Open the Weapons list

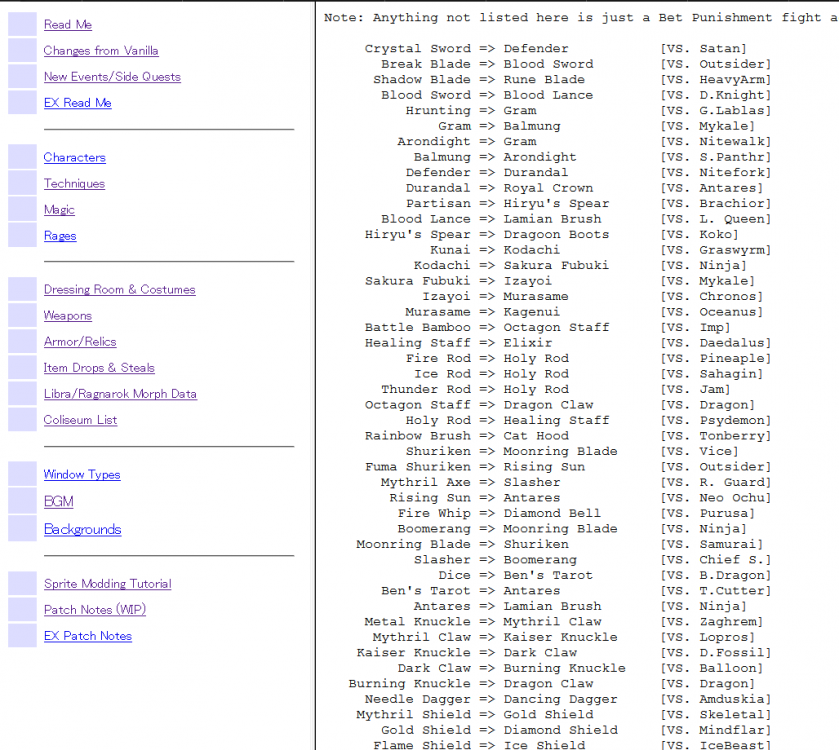(x=67, y=316)
